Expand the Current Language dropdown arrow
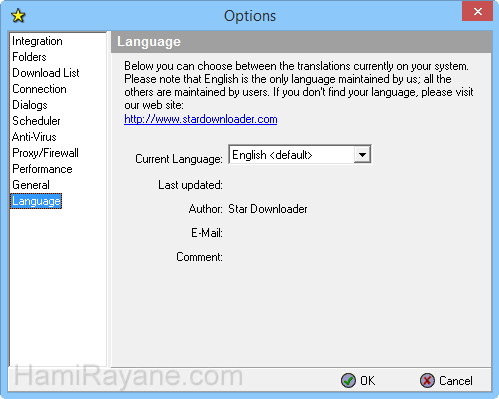Viewport: 499px width, 399px height. pyautogui.click(x=362, y=155)
